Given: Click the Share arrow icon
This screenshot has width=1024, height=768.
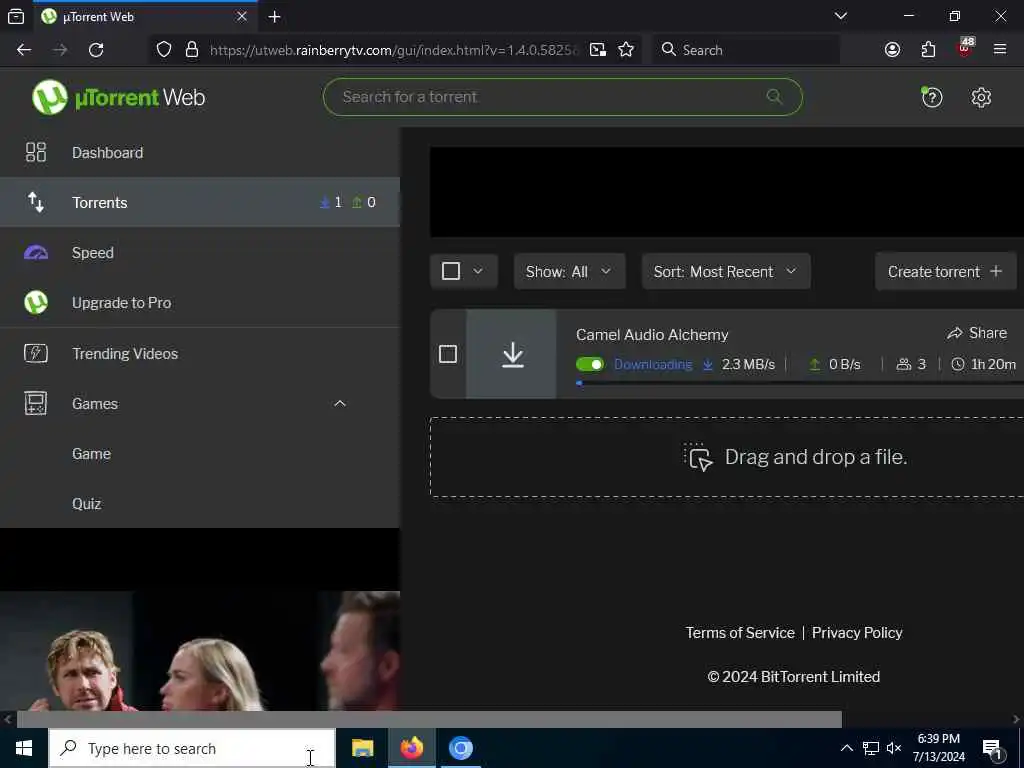Looking at the screenshot, I should click(955, 333).
